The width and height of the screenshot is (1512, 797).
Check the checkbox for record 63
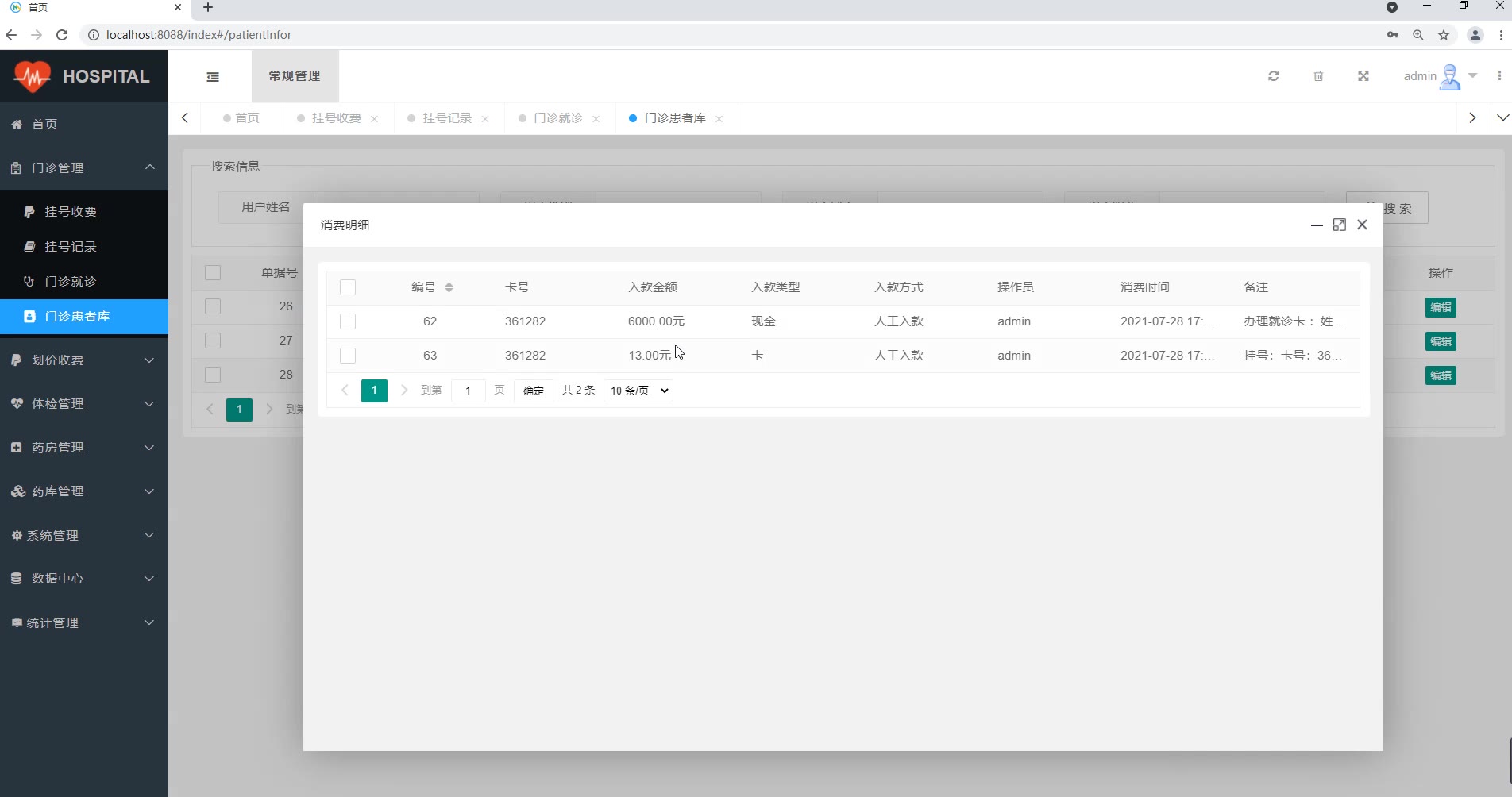click(x=348, y=356)
